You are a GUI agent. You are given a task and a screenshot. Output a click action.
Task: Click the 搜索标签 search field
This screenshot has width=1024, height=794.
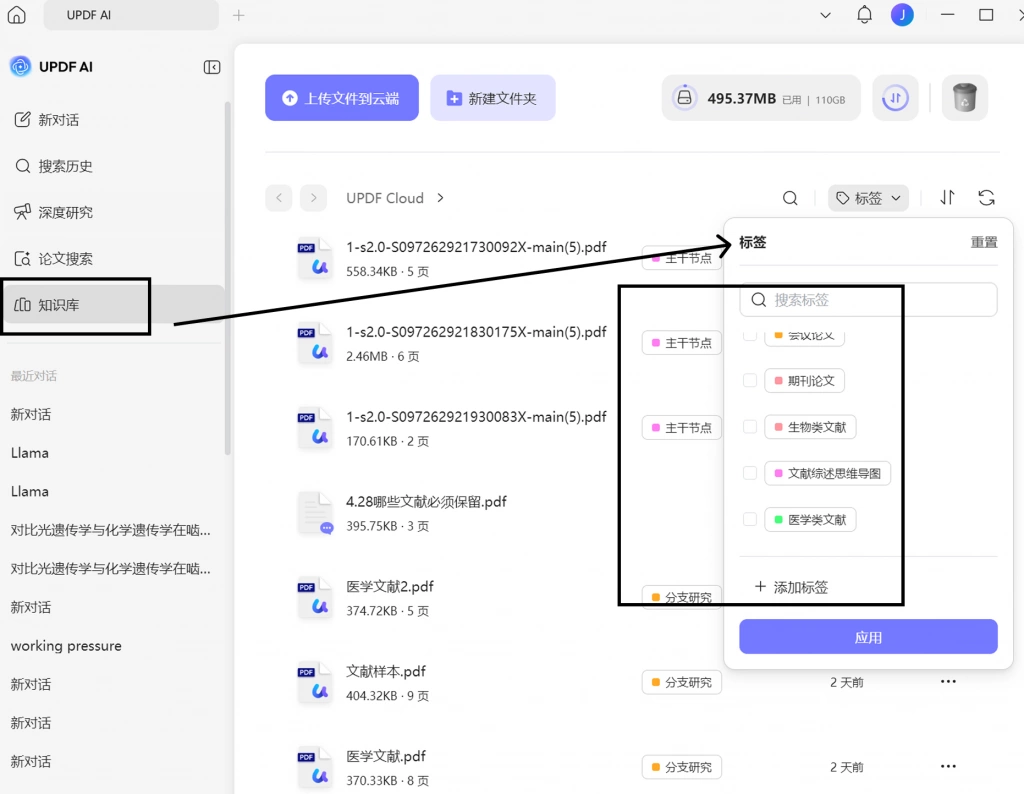[x=868, y=300]
